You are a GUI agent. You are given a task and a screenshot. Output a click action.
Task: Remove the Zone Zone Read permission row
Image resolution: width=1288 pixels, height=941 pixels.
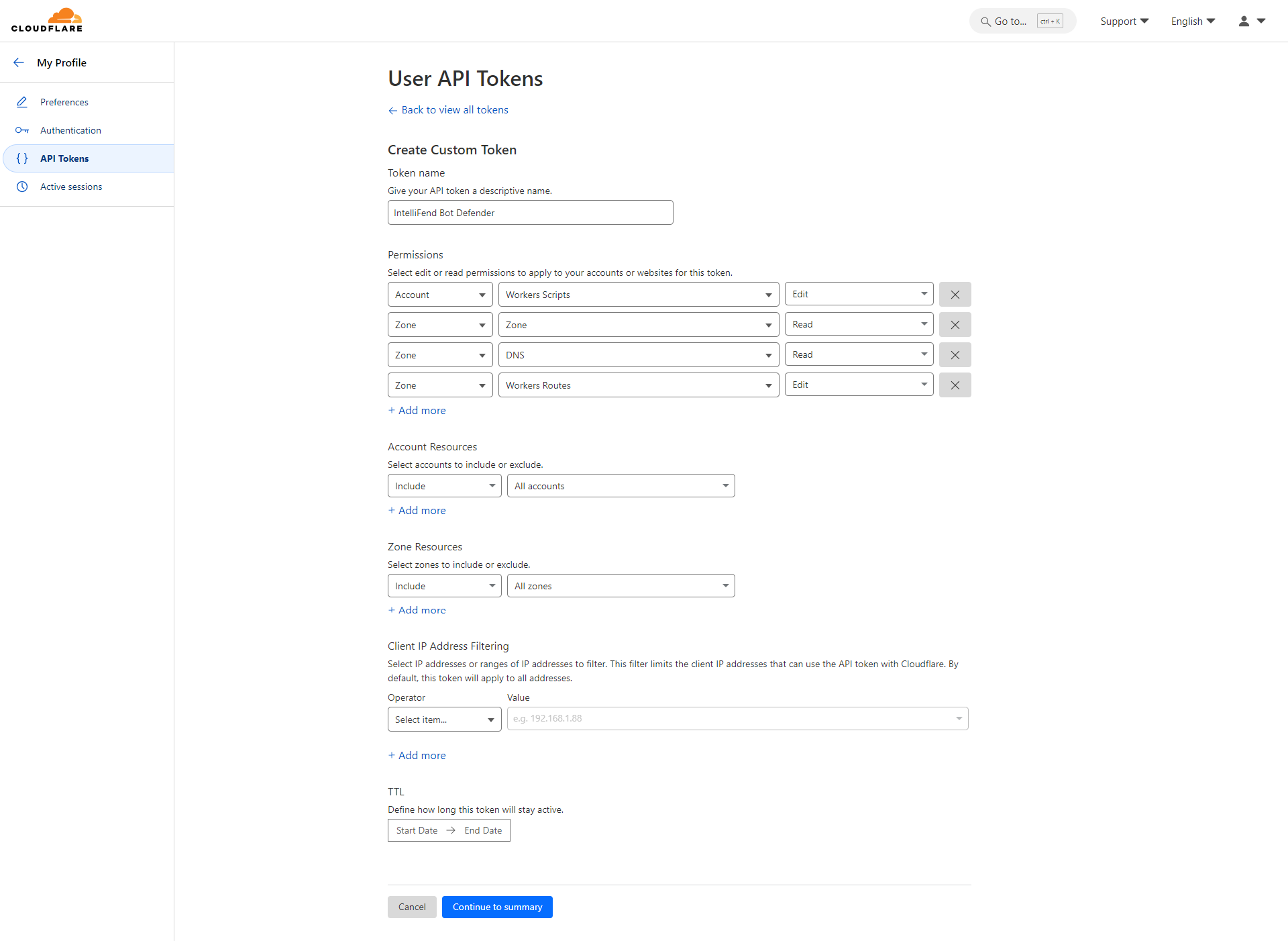coord(955,325)
